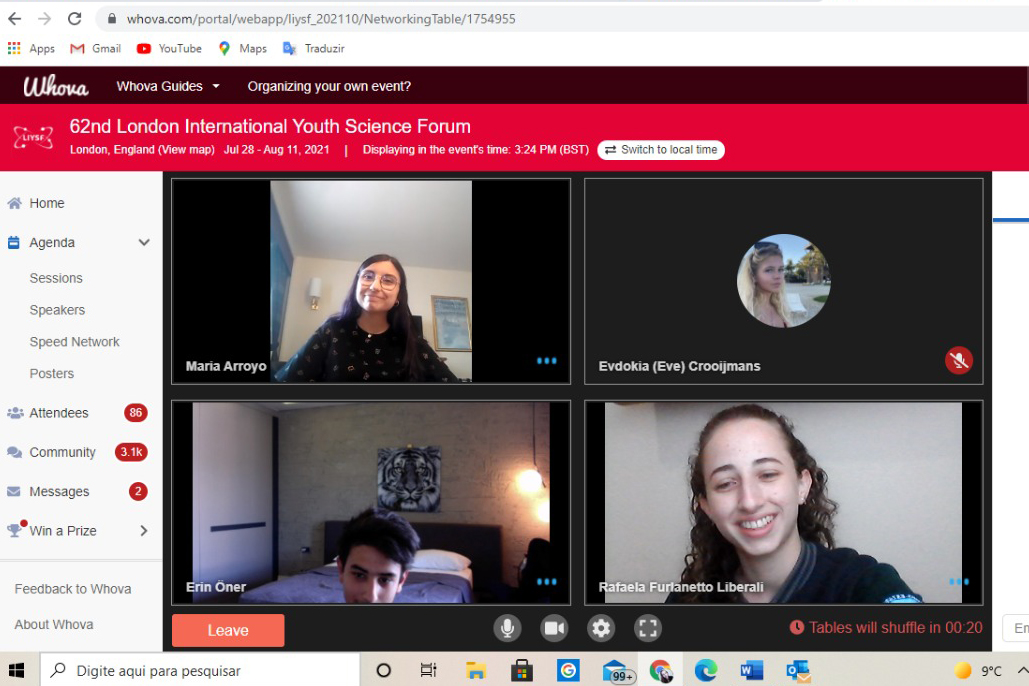
Task: Click the muted microphone icon on Evdokia's tile
Action: (959, 360)
